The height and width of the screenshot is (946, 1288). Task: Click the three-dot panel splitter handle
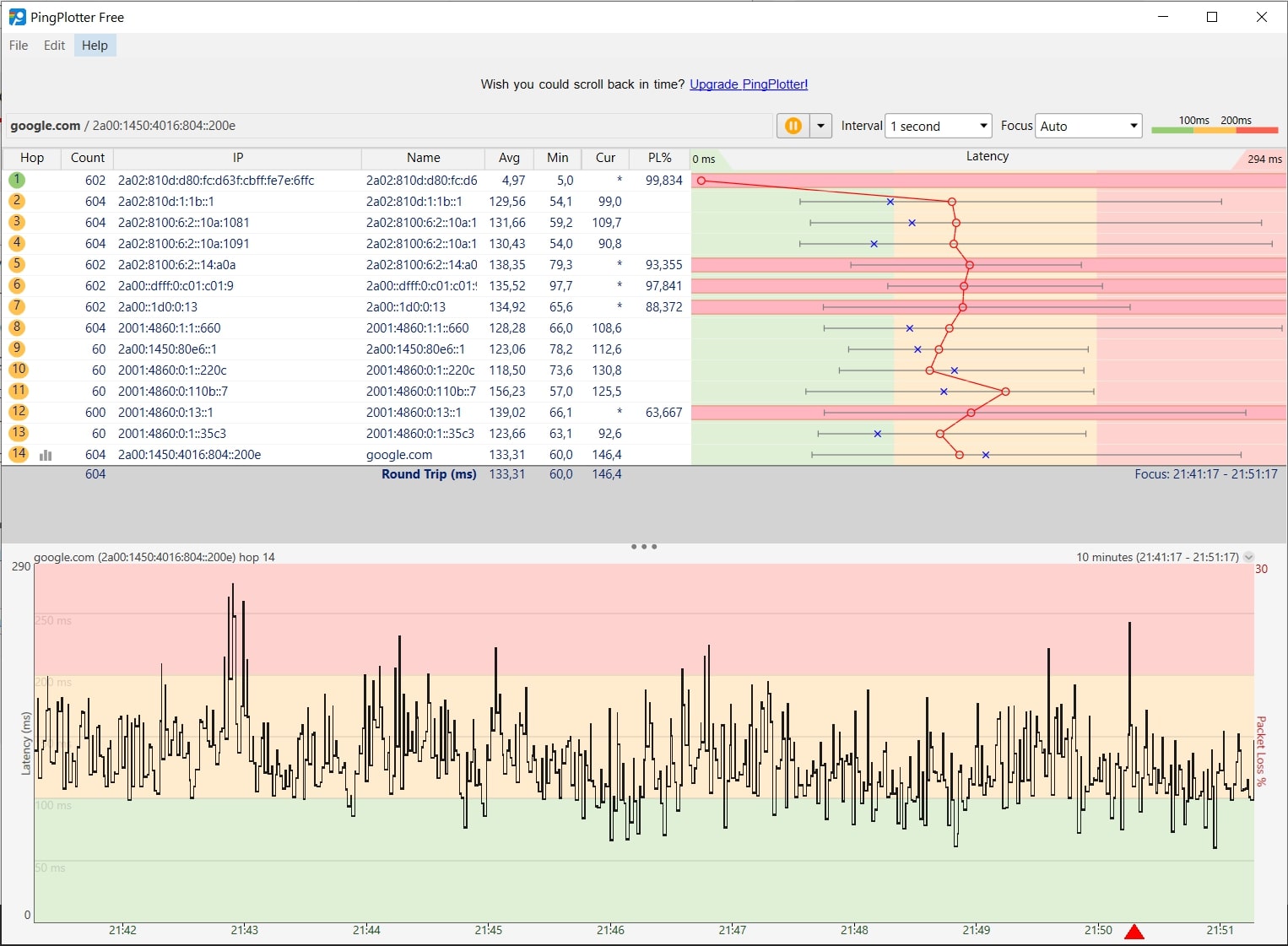(644, 547)
